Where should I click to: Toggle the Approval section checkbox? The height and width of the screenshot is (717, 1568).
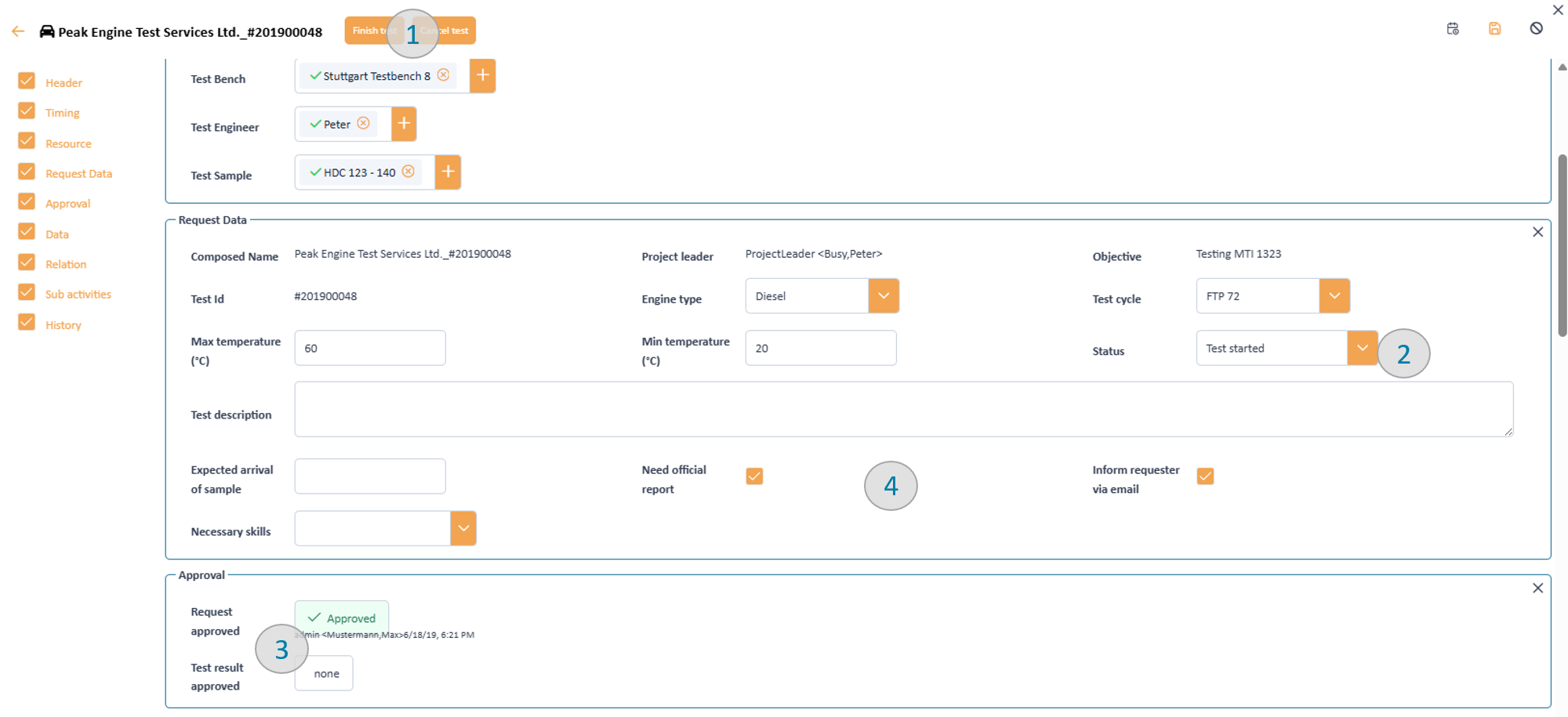pos(27,201)
